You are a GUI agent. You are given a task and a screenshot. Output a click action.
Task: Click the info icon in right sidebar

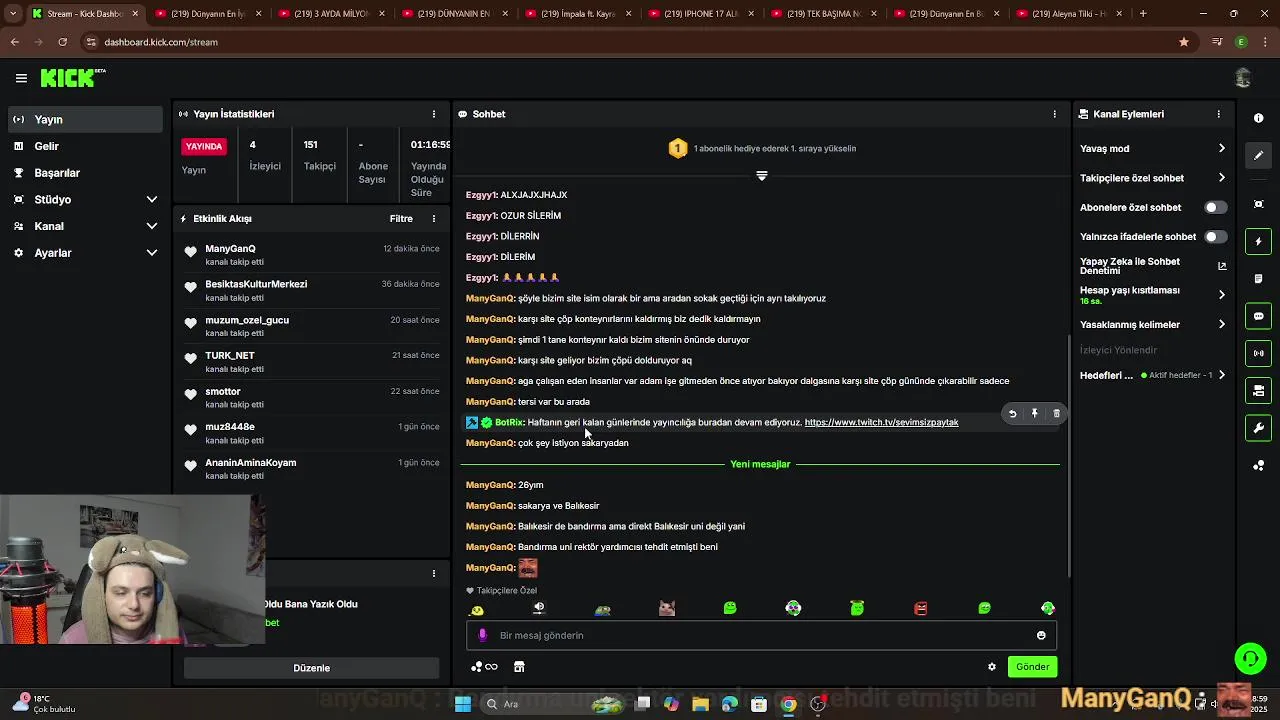pos(1258,118)
